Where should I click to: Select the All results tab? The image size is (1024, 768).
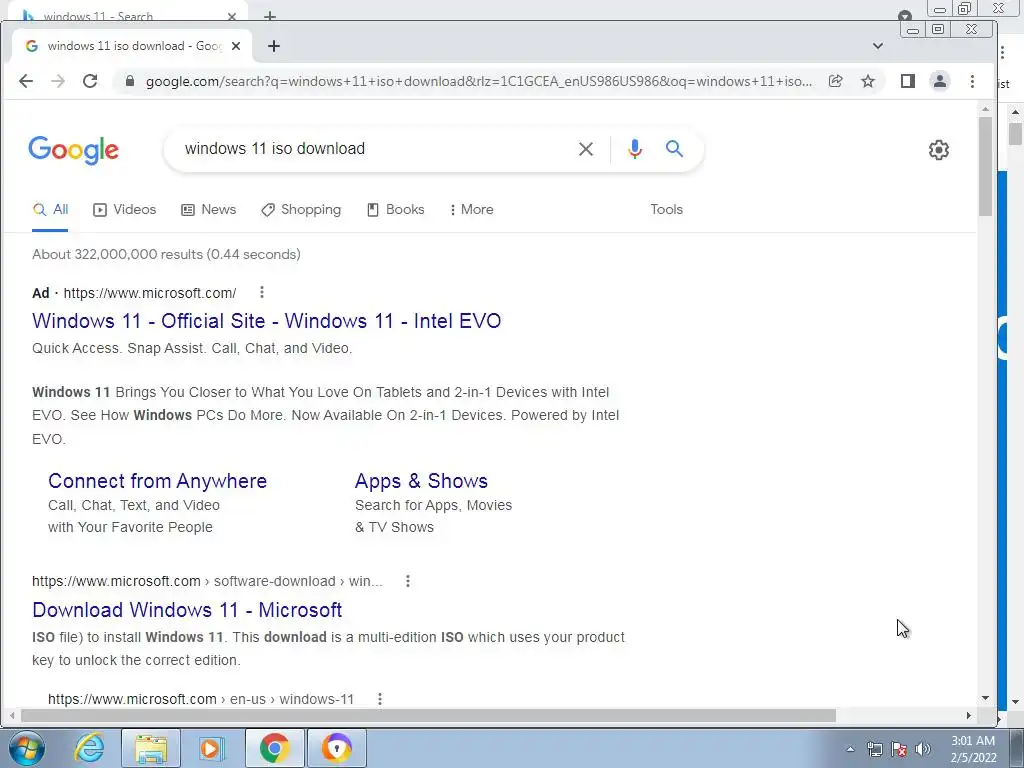50,210
